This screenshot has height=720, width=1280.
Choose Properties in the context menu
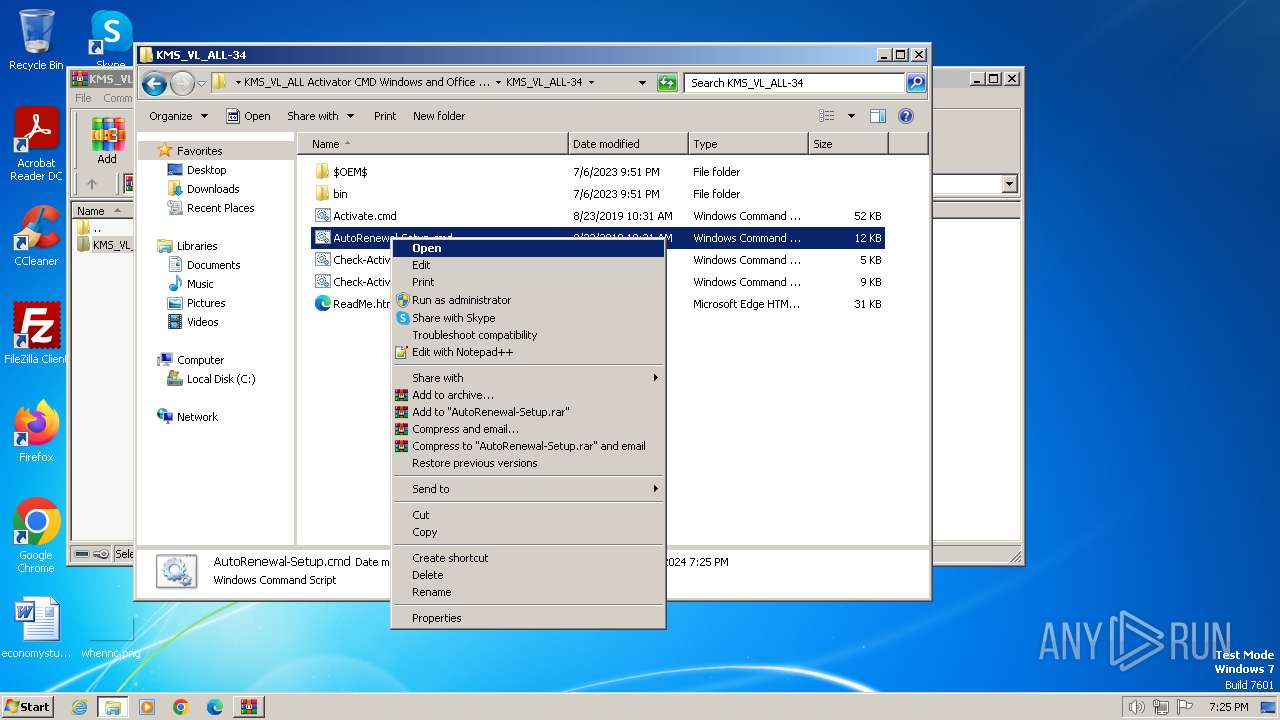pyautogui.click(x=528, y=618)
